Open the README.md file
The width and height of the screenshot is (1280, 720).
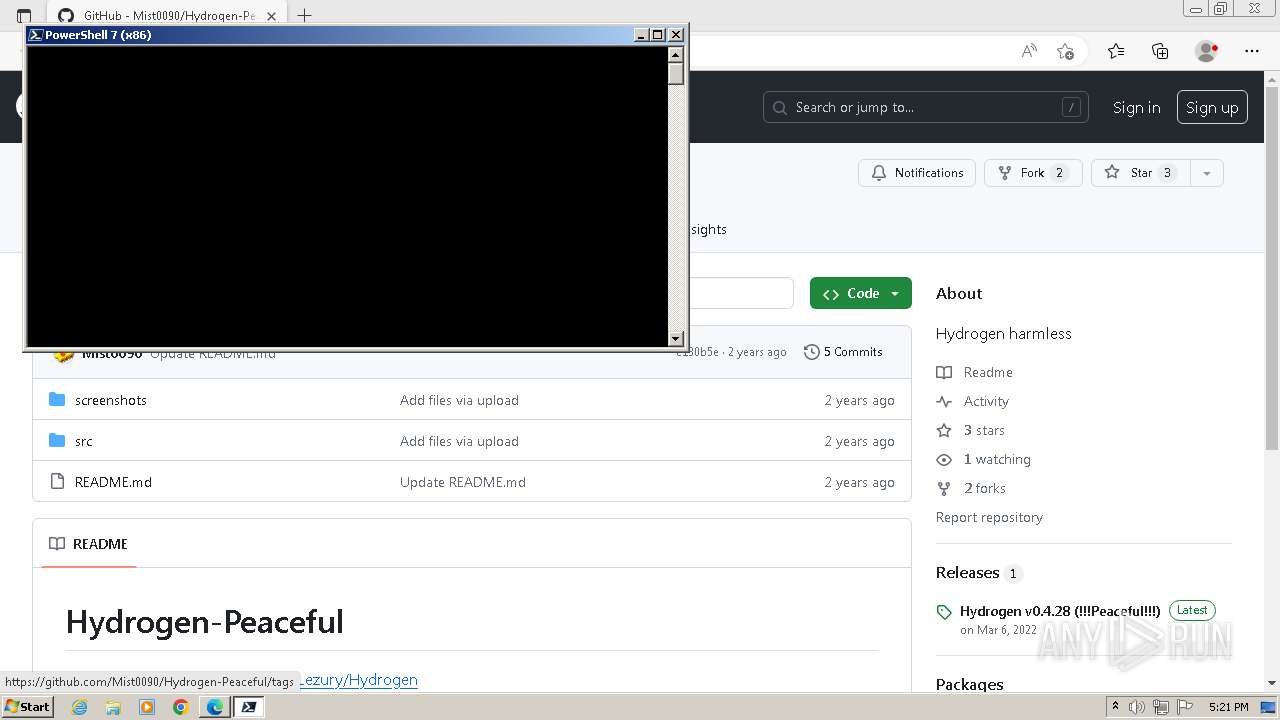pos(113,482)
